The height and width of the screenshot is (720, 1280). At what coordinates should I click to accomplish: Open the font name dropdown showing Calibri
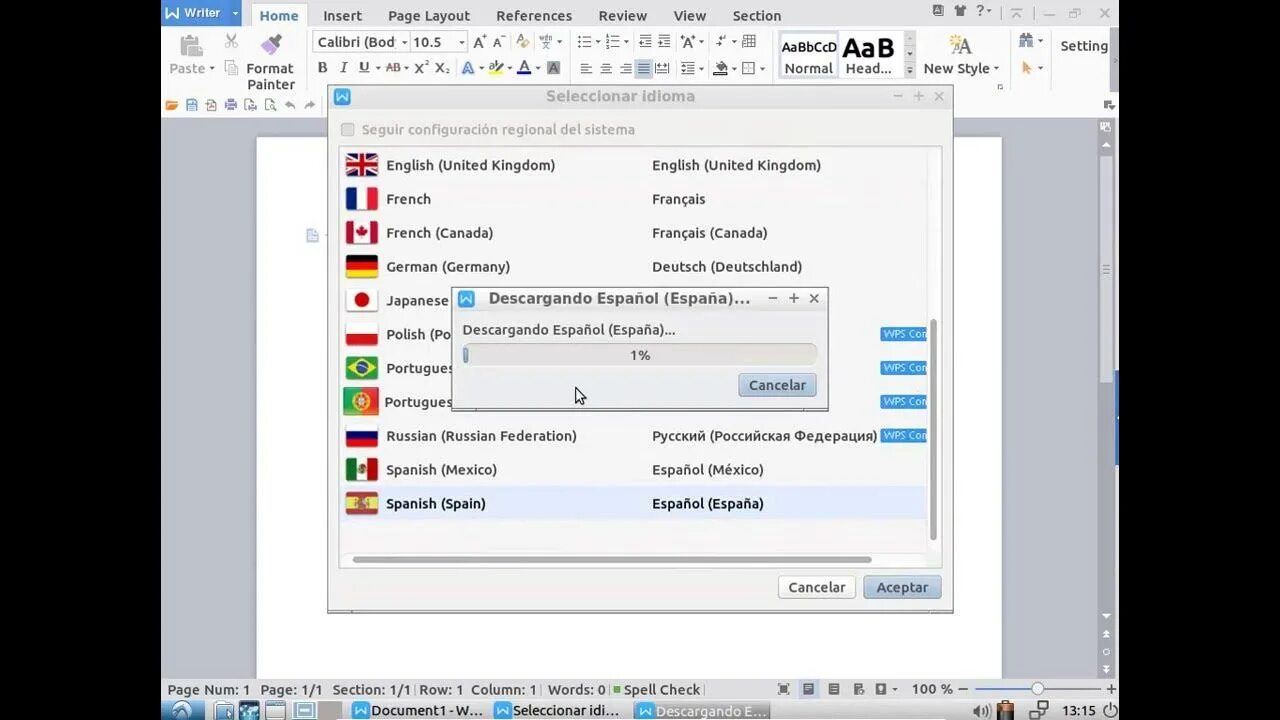click(404, 42)
